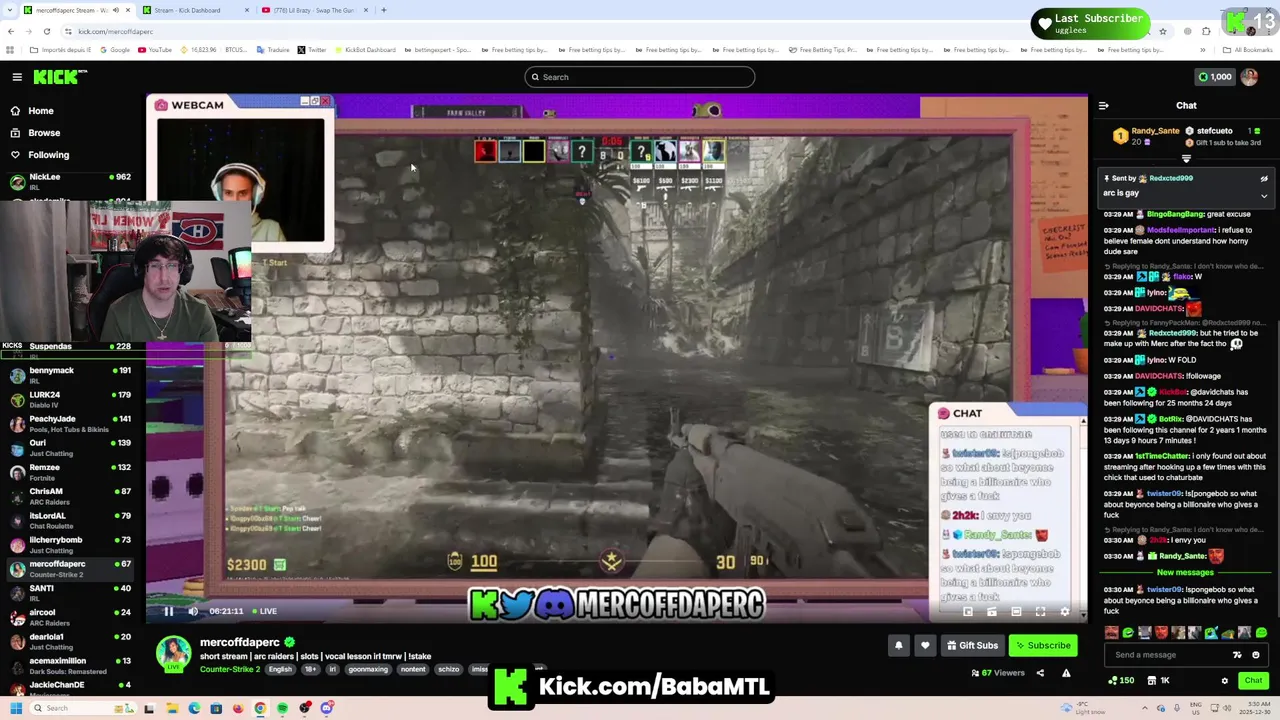Viewport: 1280px width, 720px height.
Task: Open video player settings gear
Action: click(x=1065, y=612)
